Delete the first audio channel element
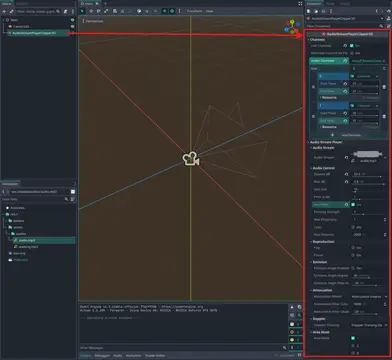This screenshot has height=360, width=392. (384, 87)
